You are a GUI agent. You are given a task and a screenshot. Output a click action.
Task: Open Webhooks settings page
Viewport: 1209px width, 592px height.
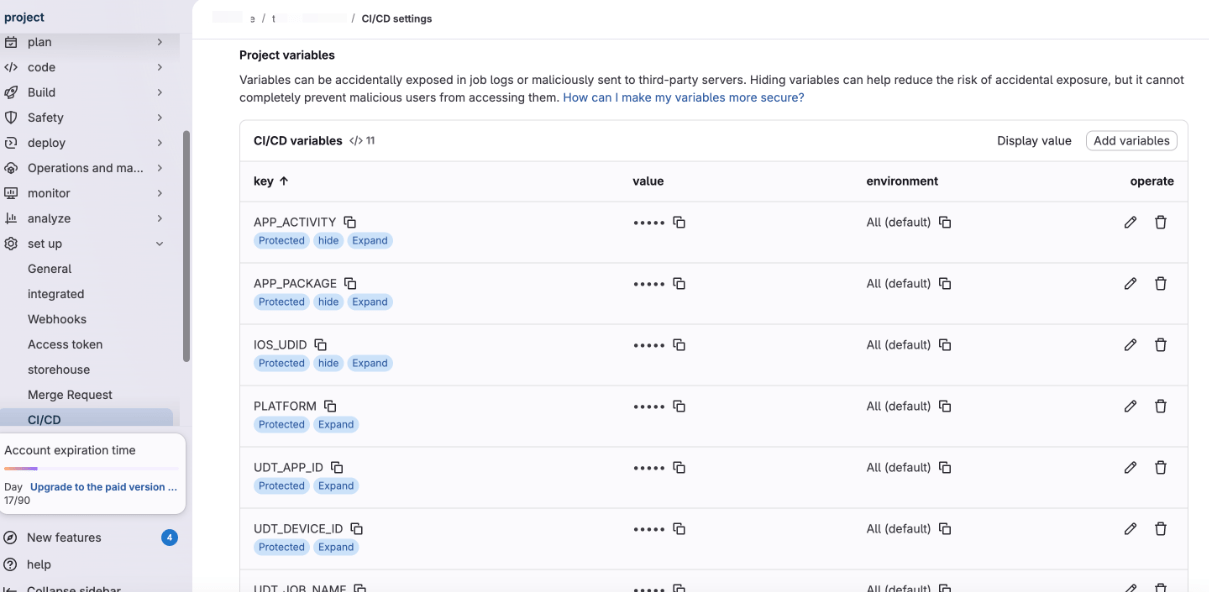pyautogui.click(x=57, y=319)
